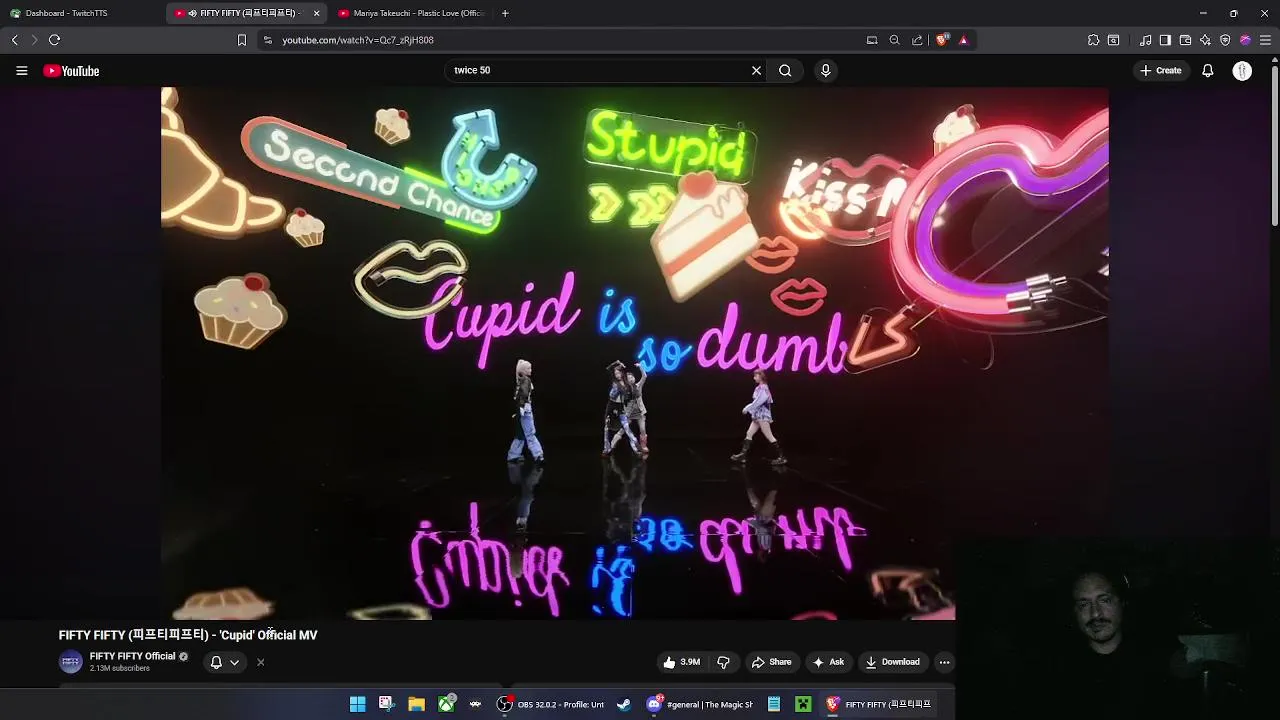Open more actions three-dot menu
This screenshot has width=1280, height=720.
tap(944, 662)
